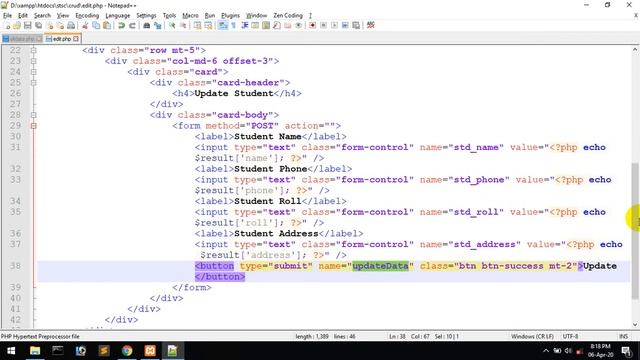Click the Update Student heading text
Viewport: 640px width, 360px height.
point(234,93)
